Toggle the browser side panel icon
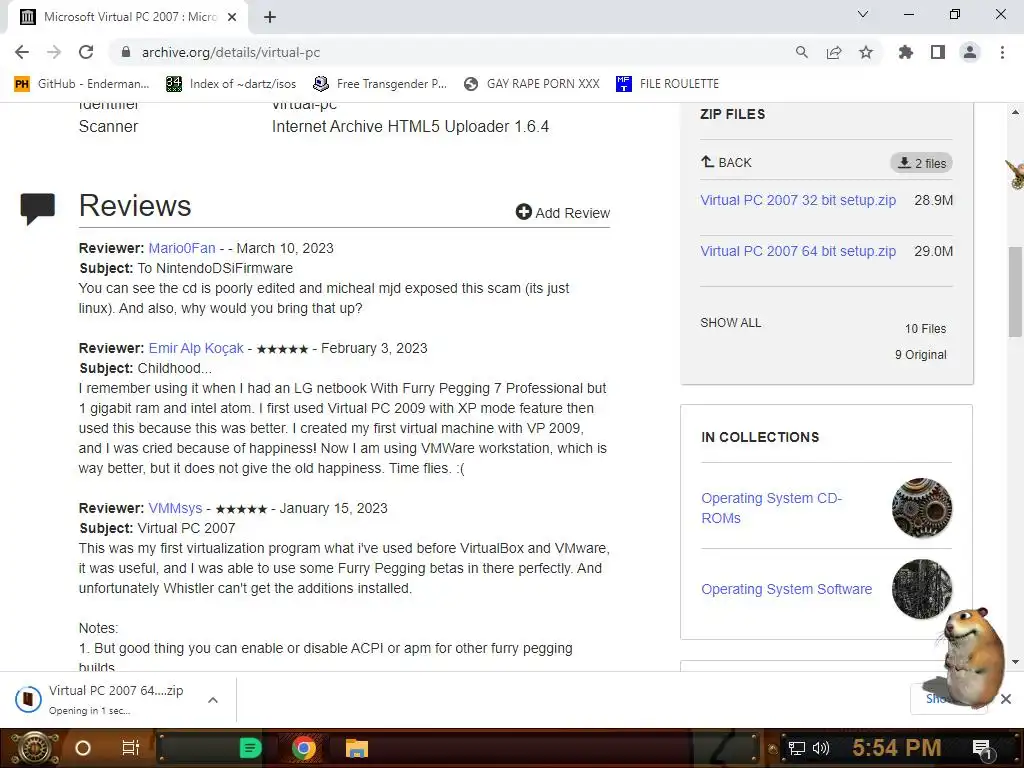 (x=938, y=52)
